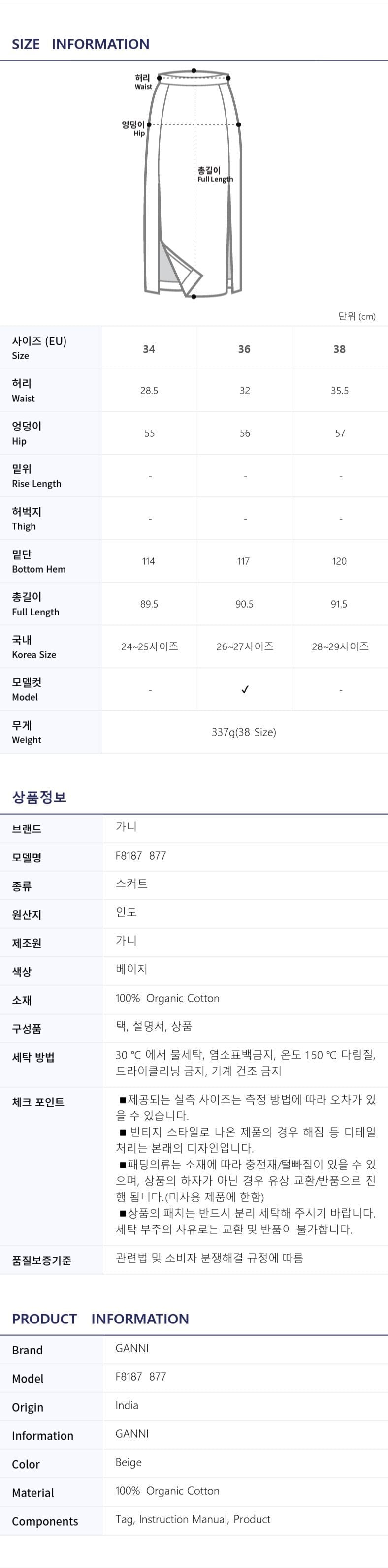Select the size 36 column header
Screen dimensions: 388x1568
click(x=244, y=349)
